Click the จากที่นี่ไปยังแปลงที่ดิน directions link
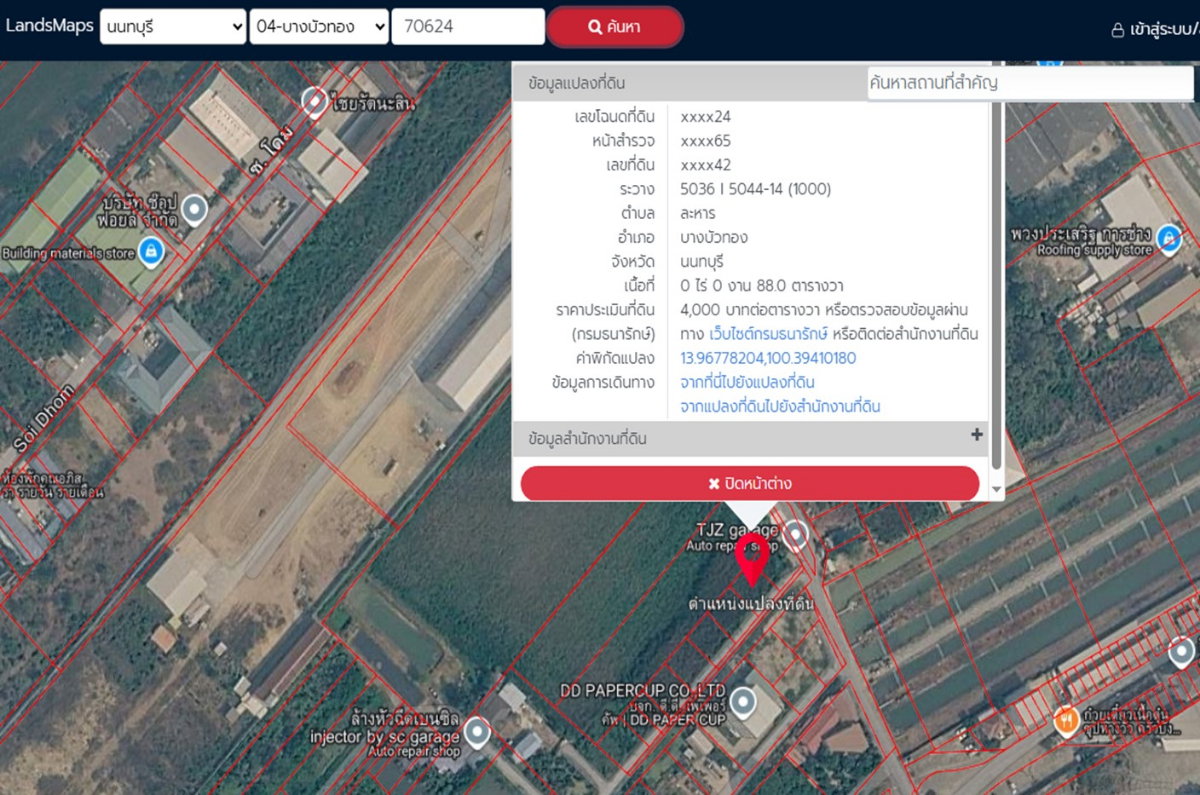 click(748, 382)
